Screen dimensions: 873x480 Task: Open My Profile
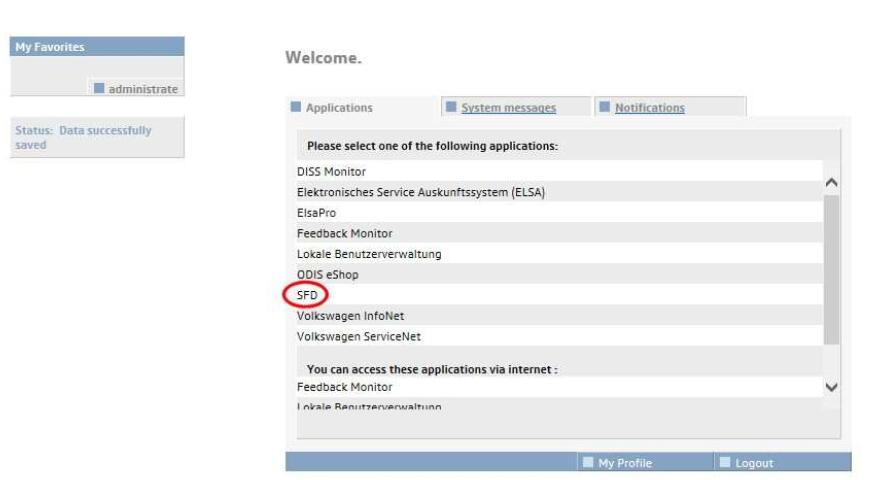point(625,463)
